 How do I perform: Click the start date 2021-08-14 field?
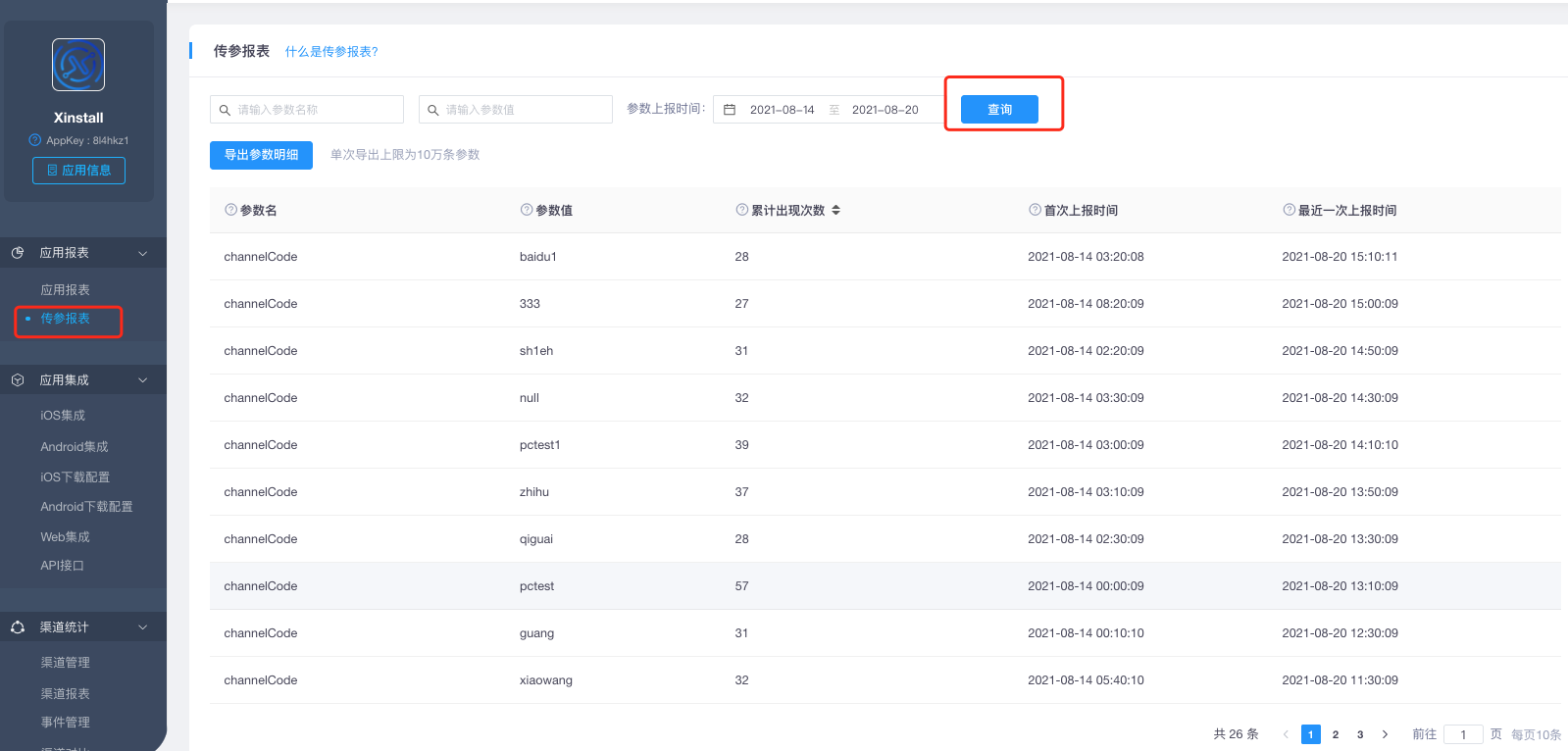point(783,110)
